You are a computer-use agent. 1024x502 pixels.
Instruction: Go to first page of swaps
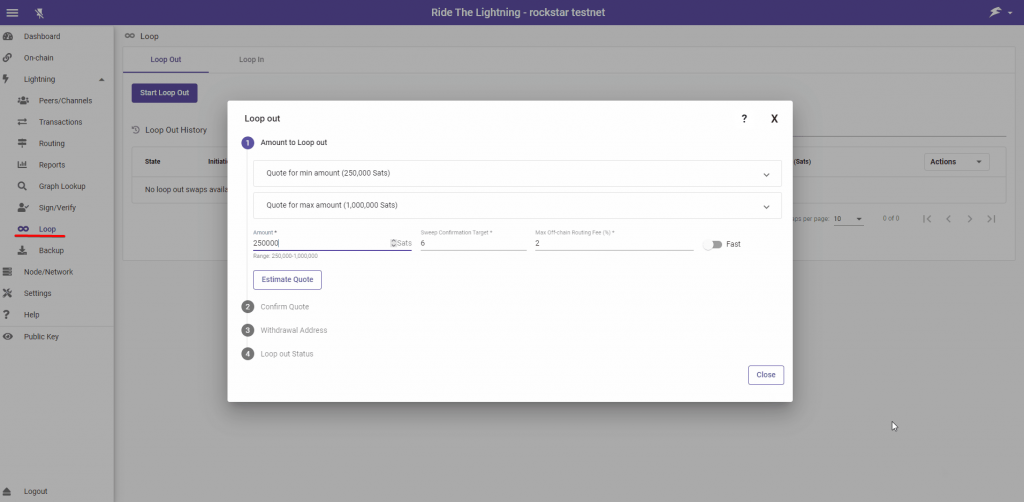pyautogui.click(x=927, y=219)
